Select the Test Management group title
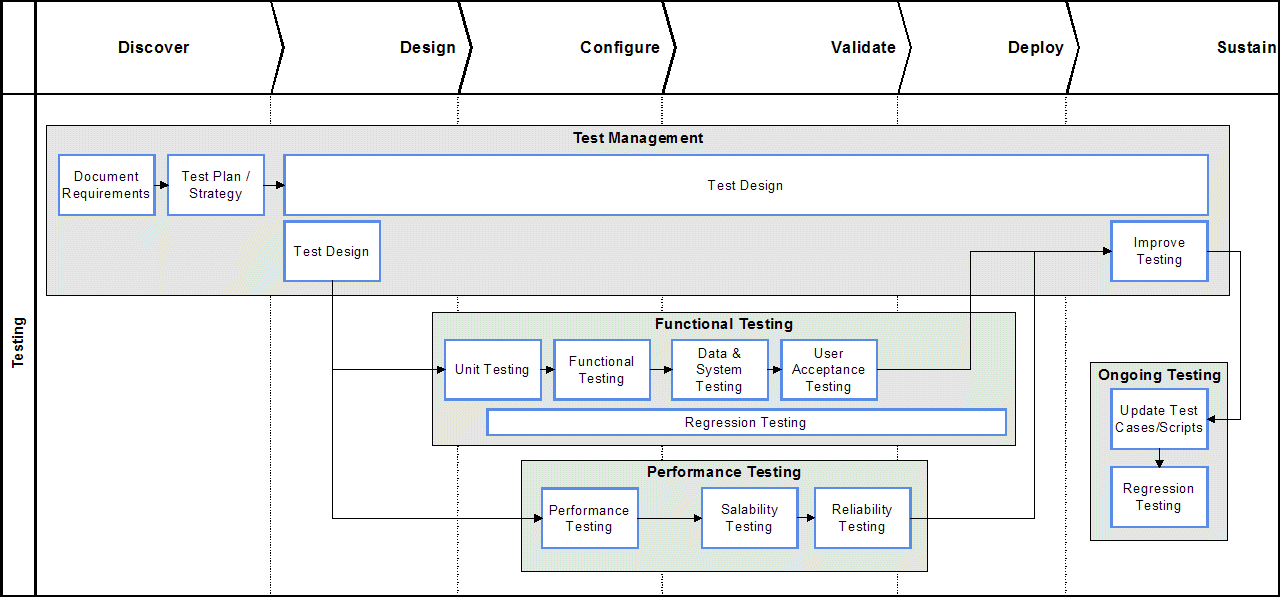The width and height of the screenshot is (1280, 597). pos(638,138)
